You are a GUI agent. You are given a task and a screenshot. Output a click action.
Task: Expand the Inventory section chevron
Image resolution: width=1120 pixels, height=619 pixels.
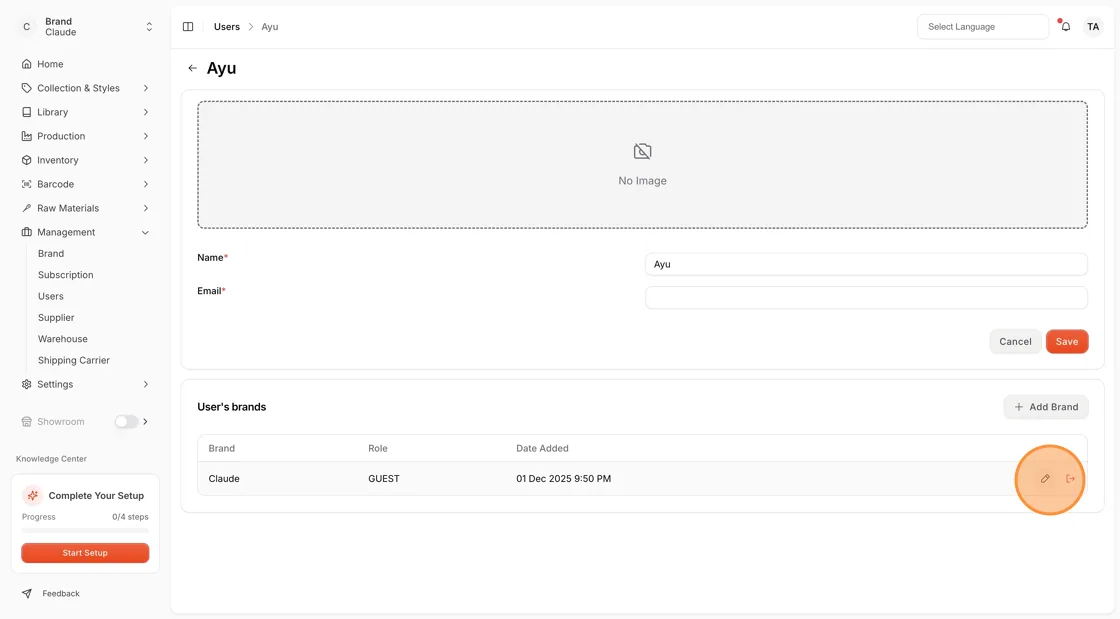(x=146, y=161)
